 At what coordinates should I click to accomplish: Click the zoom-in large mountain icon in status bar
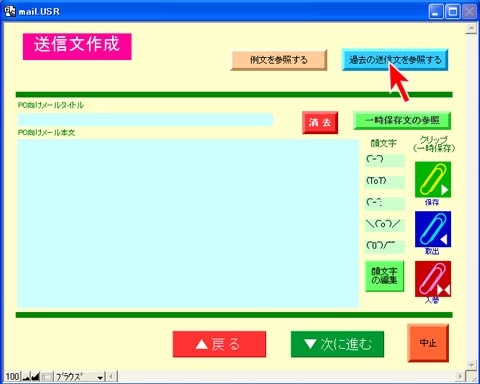pyautogui.click(x=35, y=377)
